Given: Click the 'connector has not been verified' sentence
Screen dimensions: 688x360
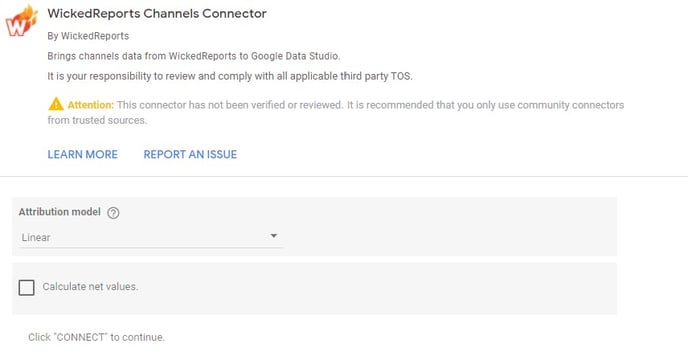Looking at the screenshot, I should tap(229, 105).
